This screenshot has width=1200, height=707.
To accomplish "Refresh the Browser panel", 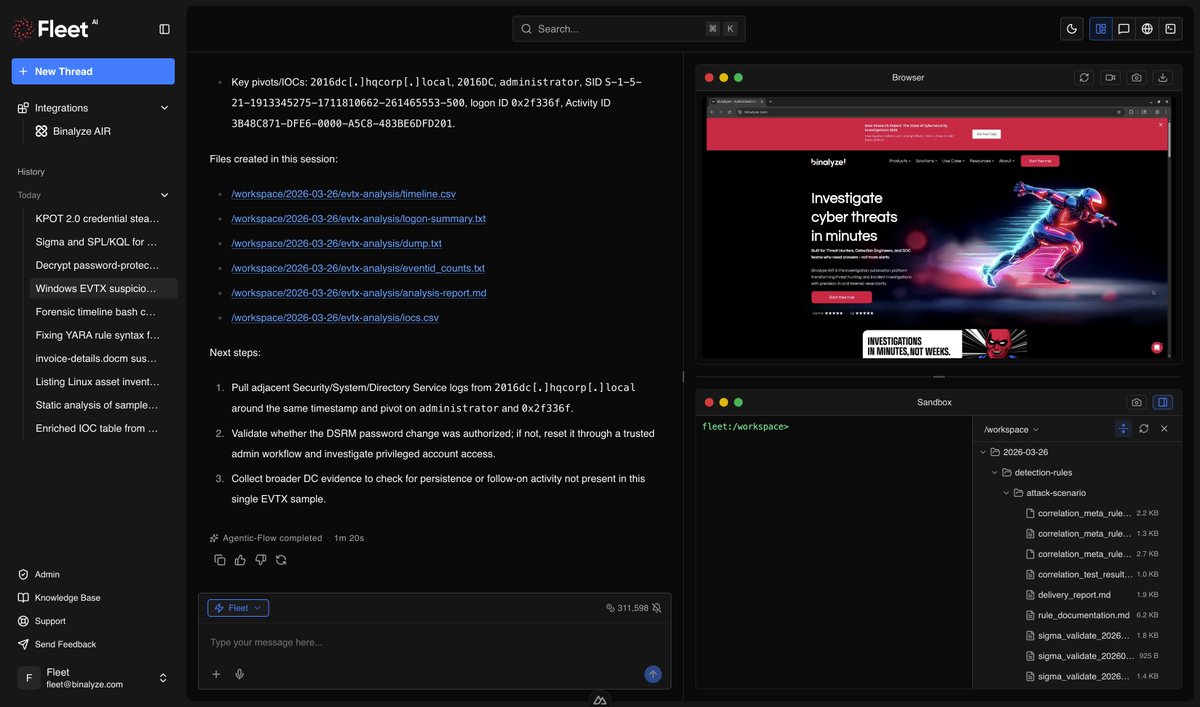I will (1084, 77).
